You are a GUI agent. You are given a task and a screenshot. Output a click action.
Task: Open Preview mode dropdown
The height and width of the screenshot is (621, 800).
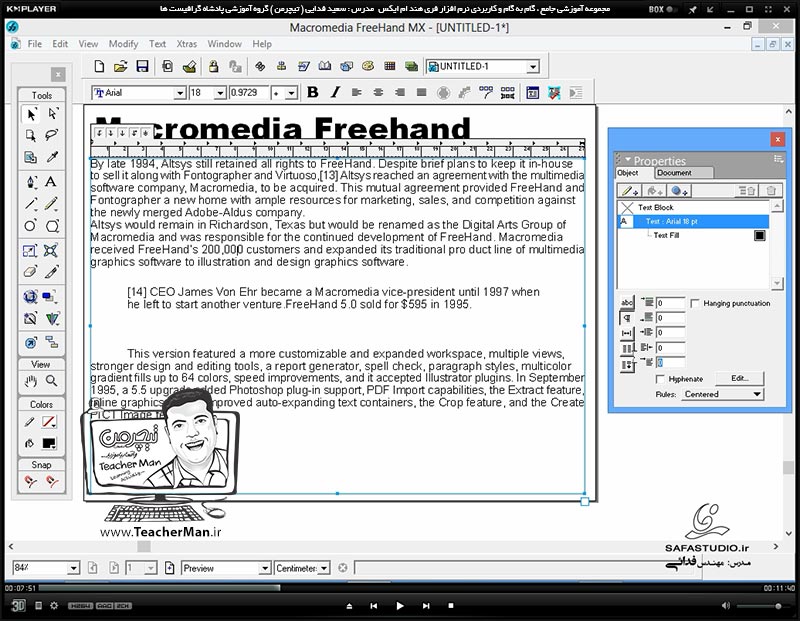264,568
